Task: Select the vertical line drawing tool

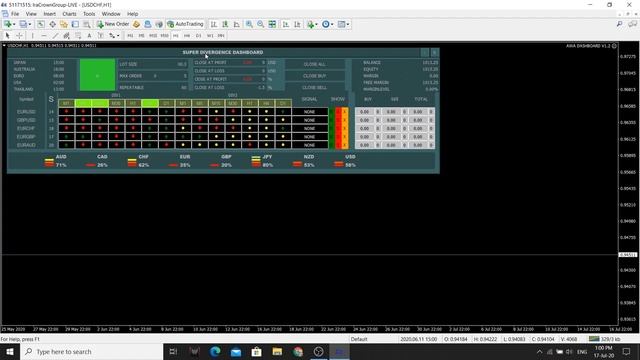Action: point(33,36)
